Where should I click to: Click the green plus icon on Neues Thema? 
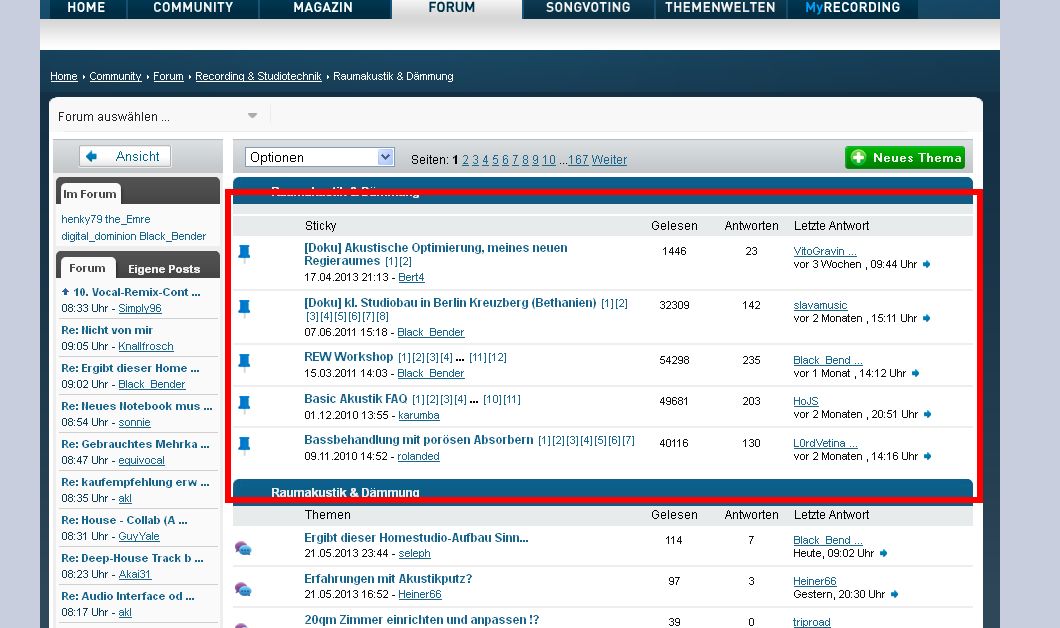(x=858, y=158)
